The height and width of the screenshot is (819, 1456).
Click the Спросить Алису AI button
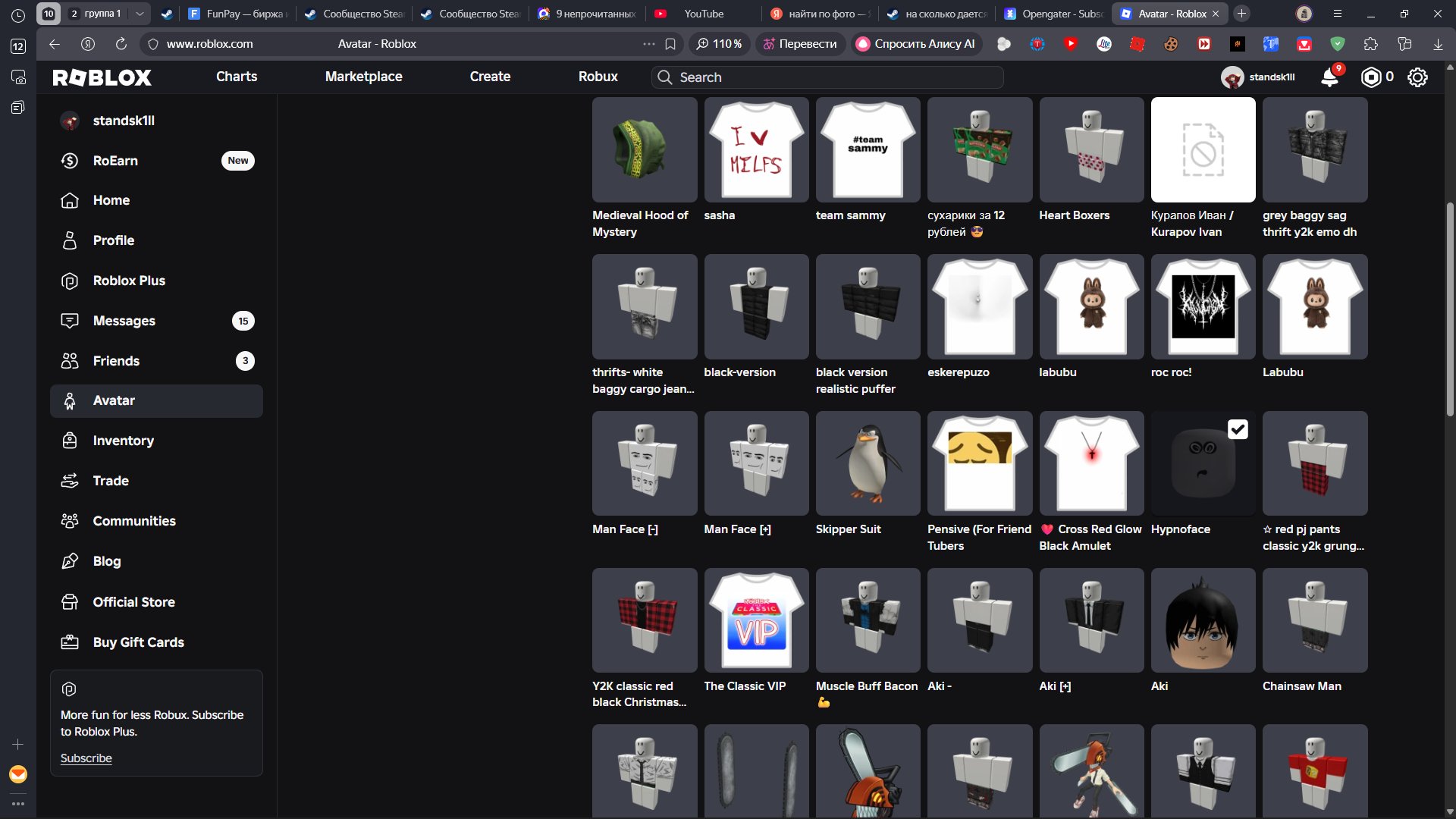coord(916,44)
